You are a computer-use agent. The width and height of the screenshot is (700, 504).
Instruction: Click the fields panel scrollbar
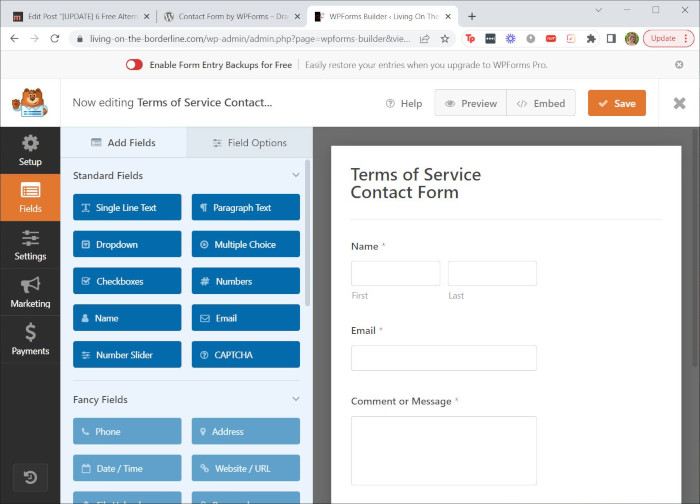point(307,233)
